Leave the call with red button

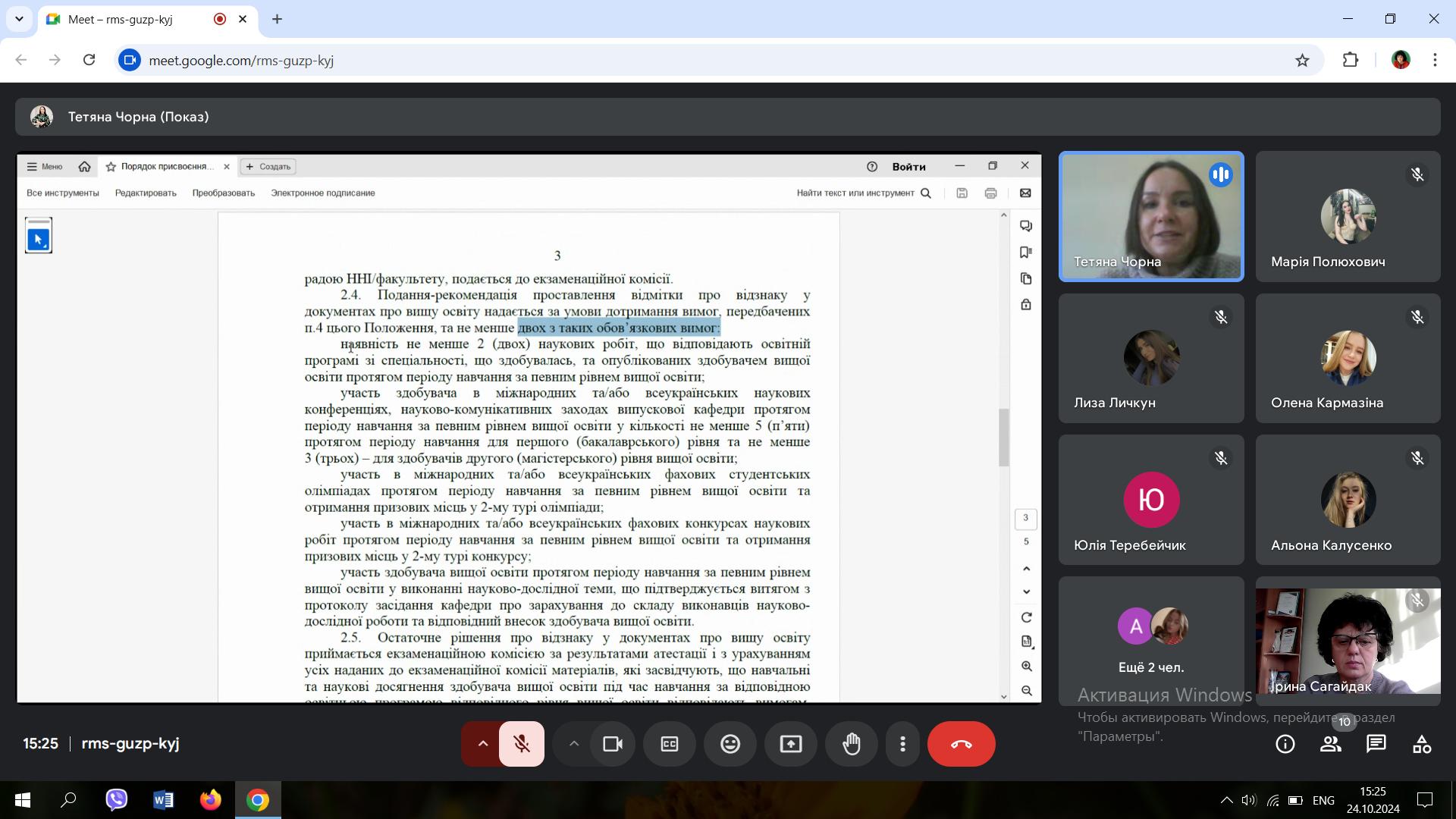961,744
